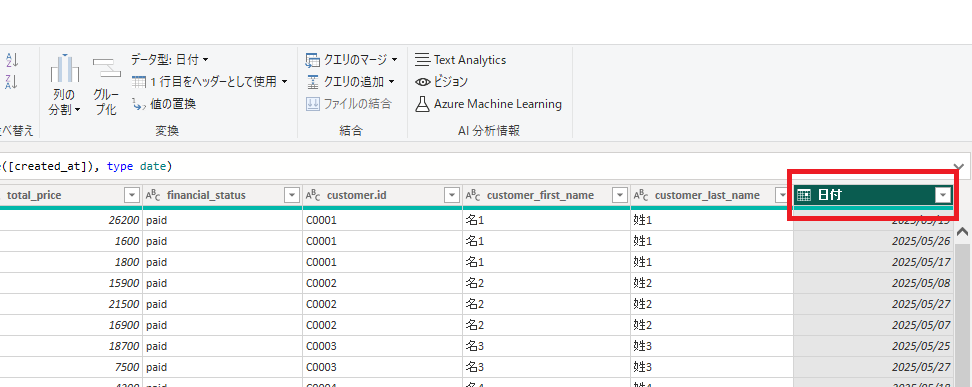Open the total_price column filter dropdown
Screen dimensions: 972x387
pos(131,195)
